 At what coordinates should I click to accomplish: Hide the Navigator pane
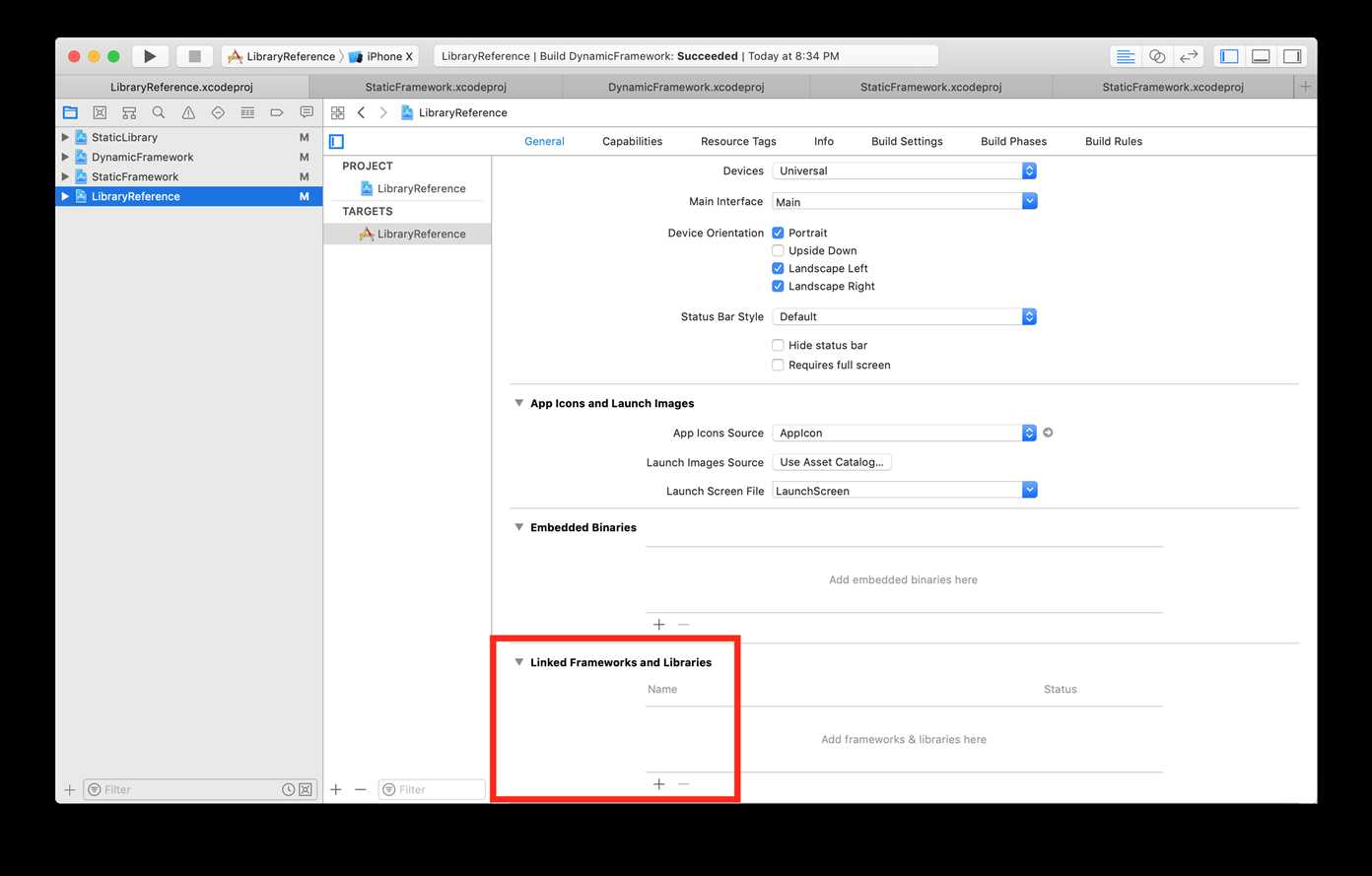(x=1229, y=56)
